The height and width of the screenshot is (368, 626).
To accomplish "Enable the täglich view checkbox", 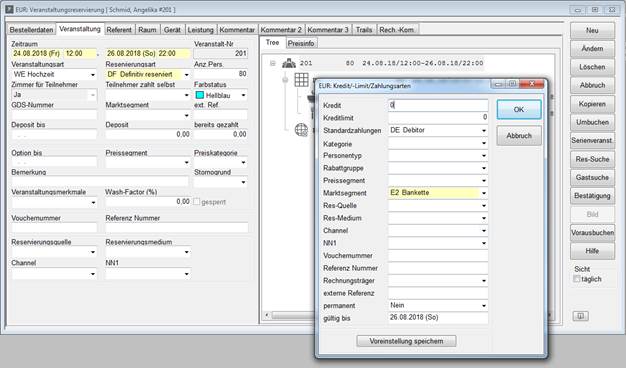I will pos(576,279).
